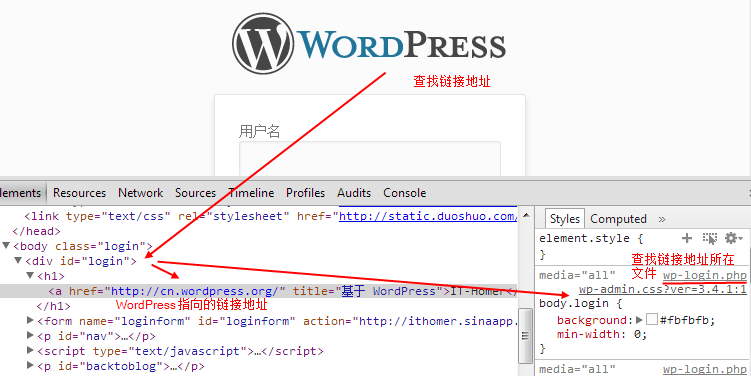Select the </head> closing tag row

36,231
